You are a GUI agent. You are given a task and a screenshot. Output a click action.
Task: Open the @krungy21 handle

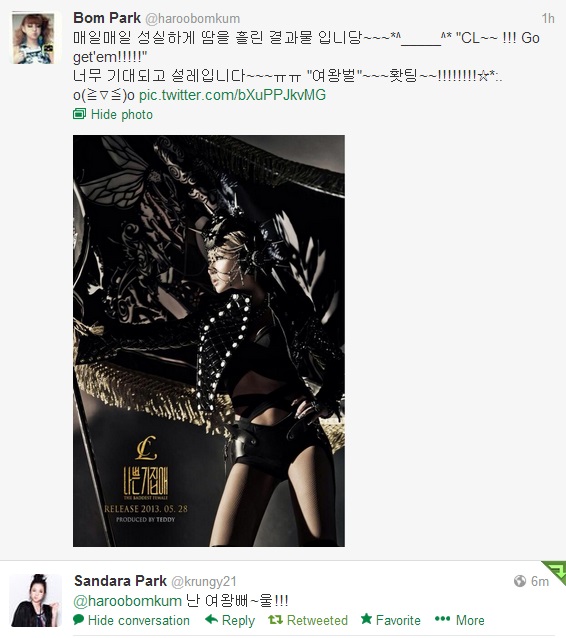click(x=204, y=582)
